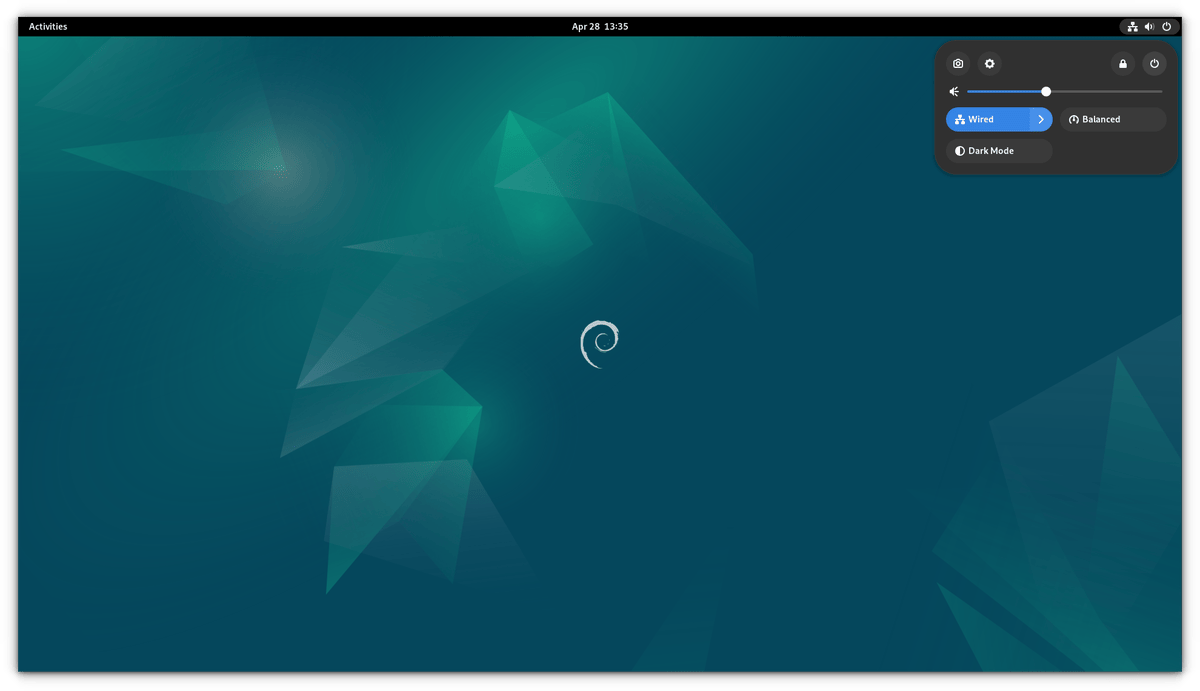Toggle the Wired network connection

pyautogui.click(x=987, y=120)
